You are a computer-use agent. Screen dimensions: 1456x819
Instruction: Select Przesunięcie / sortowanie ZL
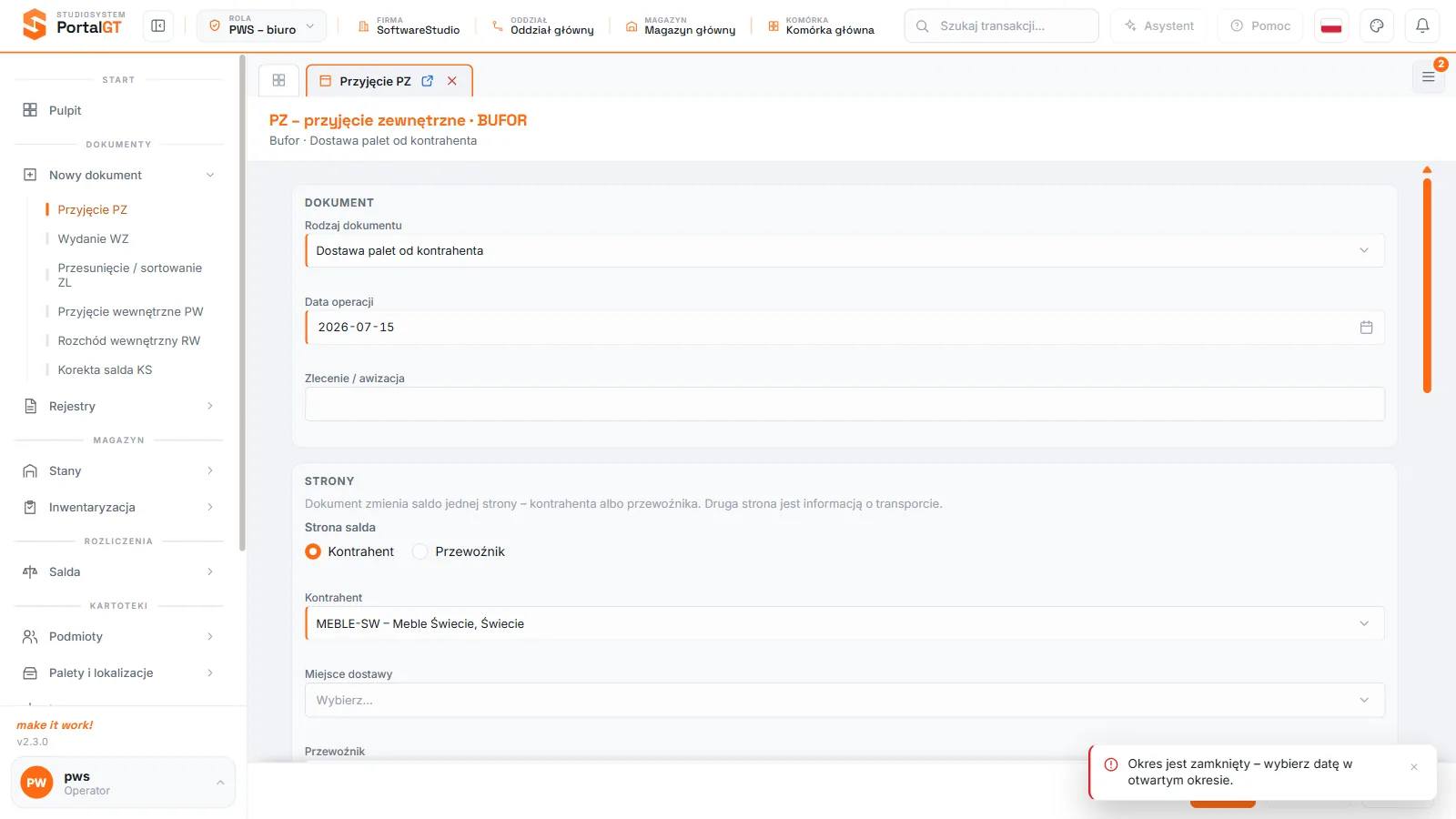[130, 275]
